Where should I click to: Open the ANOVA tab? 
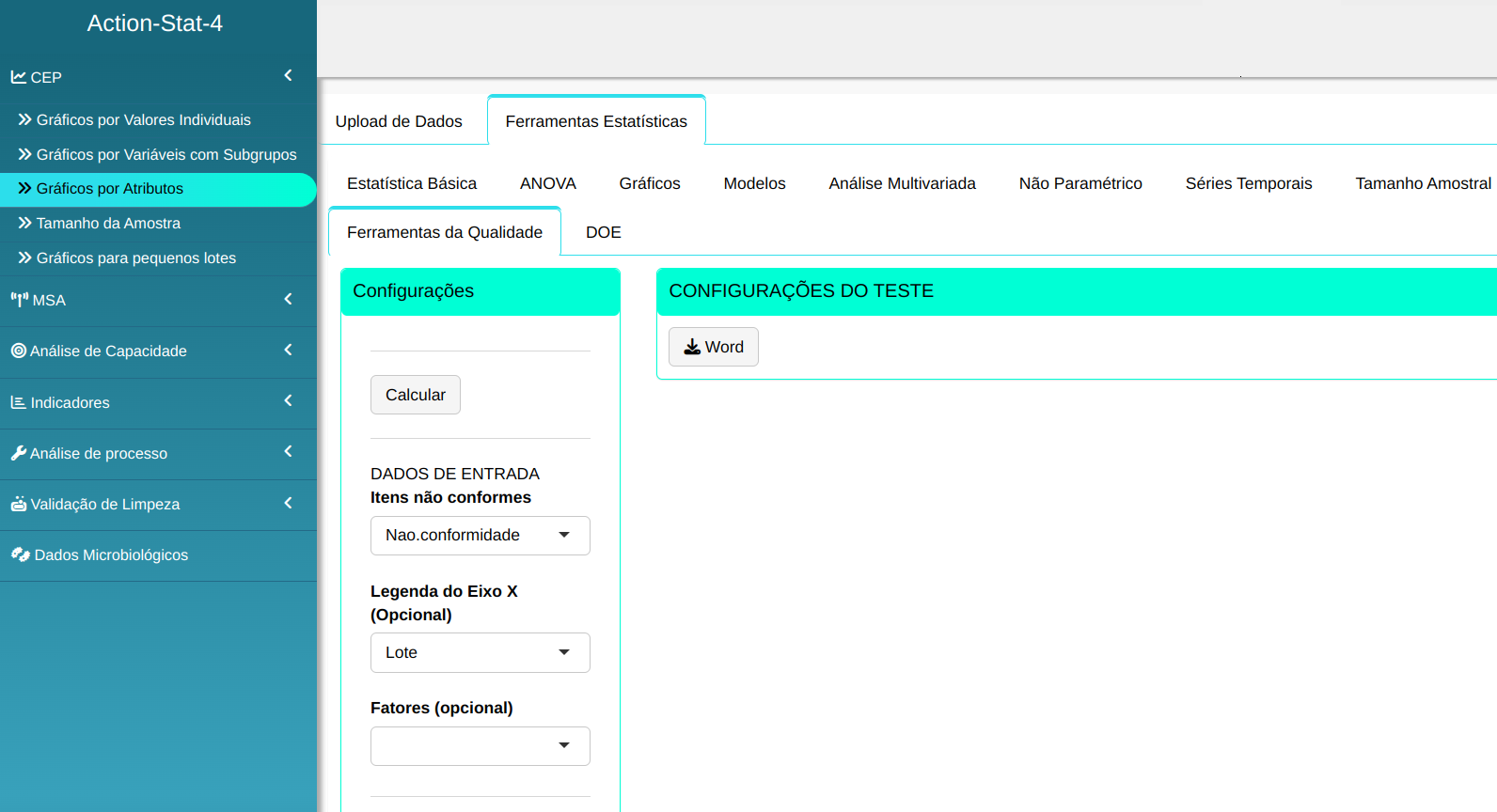point(547,183)
